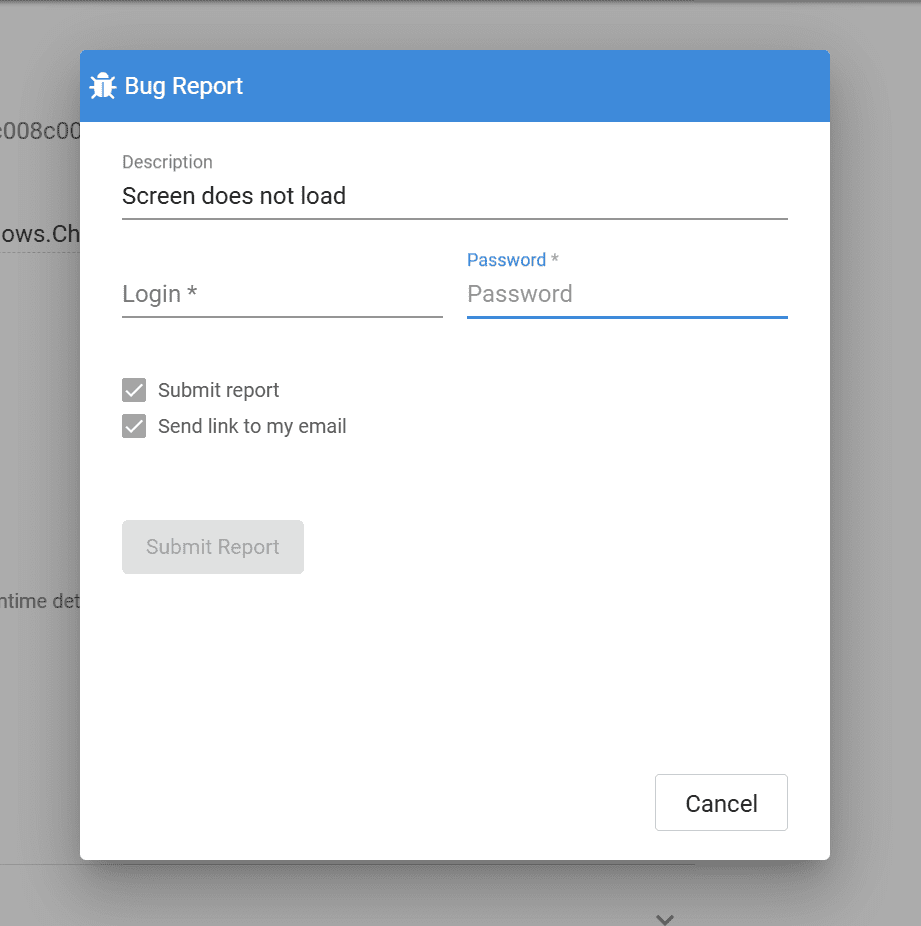Image resolution: width=921 pixels, height=926 pixels.
Task: Click the dimmed backdrop right of the dialog
Action: pos(875,450)
